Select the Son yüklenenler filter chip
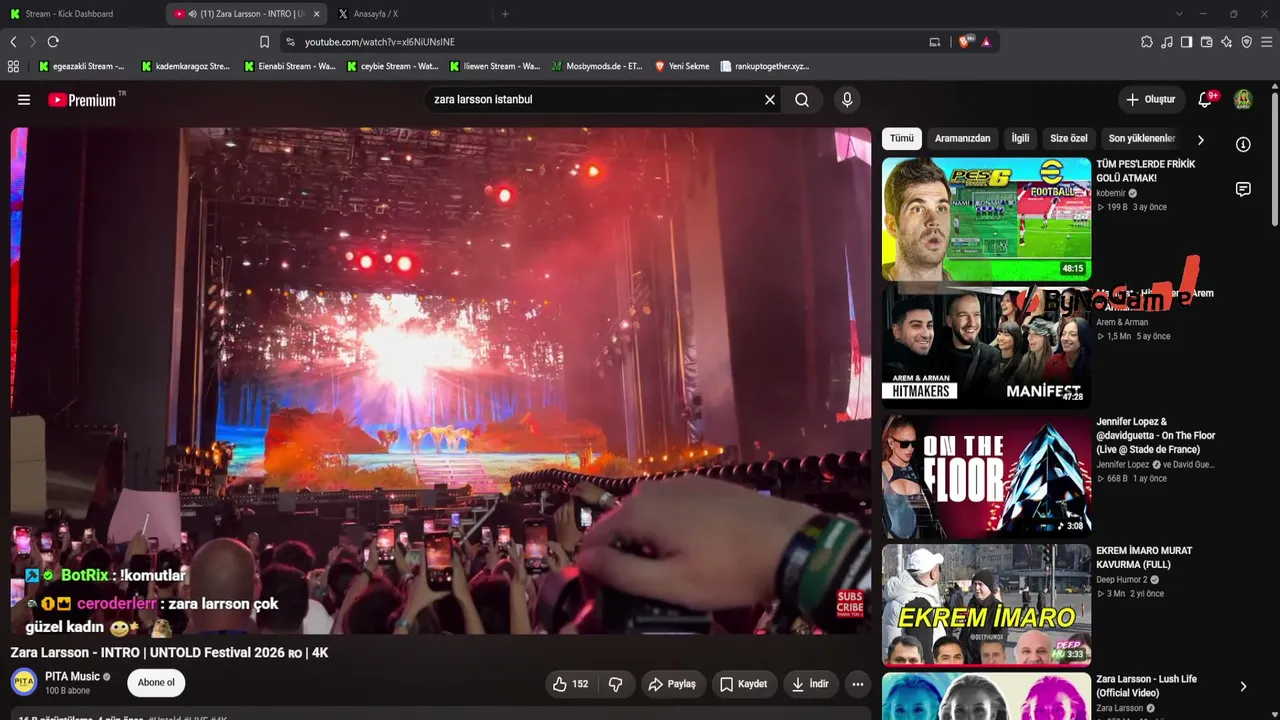Screen dimensions: 1280x720 click(x=1142, y=139)
